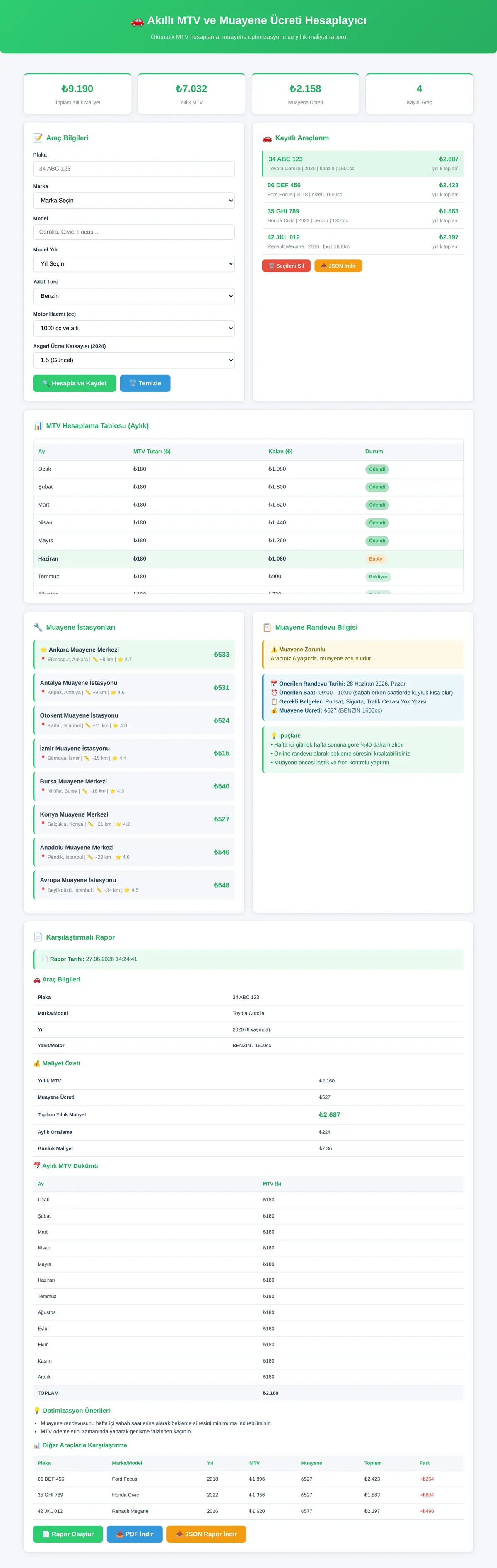Pick the Avrupa Muayene İstasyonu station
The image size is (497, 1568).
pyautogui.click(x=134, y=885)
